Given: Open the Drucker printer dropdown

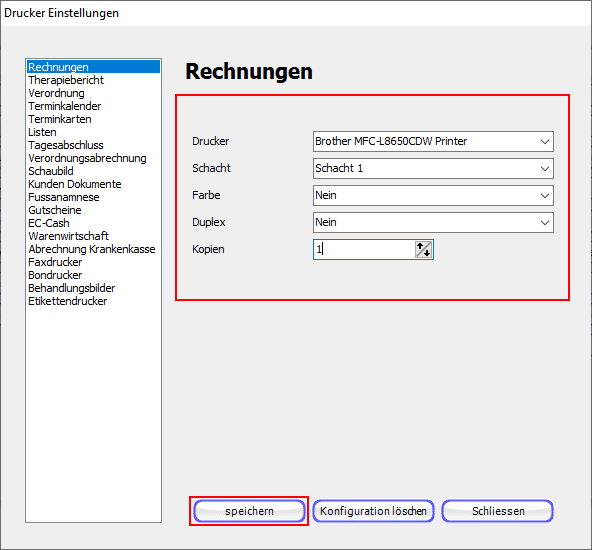Looking at the screenshot, I should pos(433,142).
